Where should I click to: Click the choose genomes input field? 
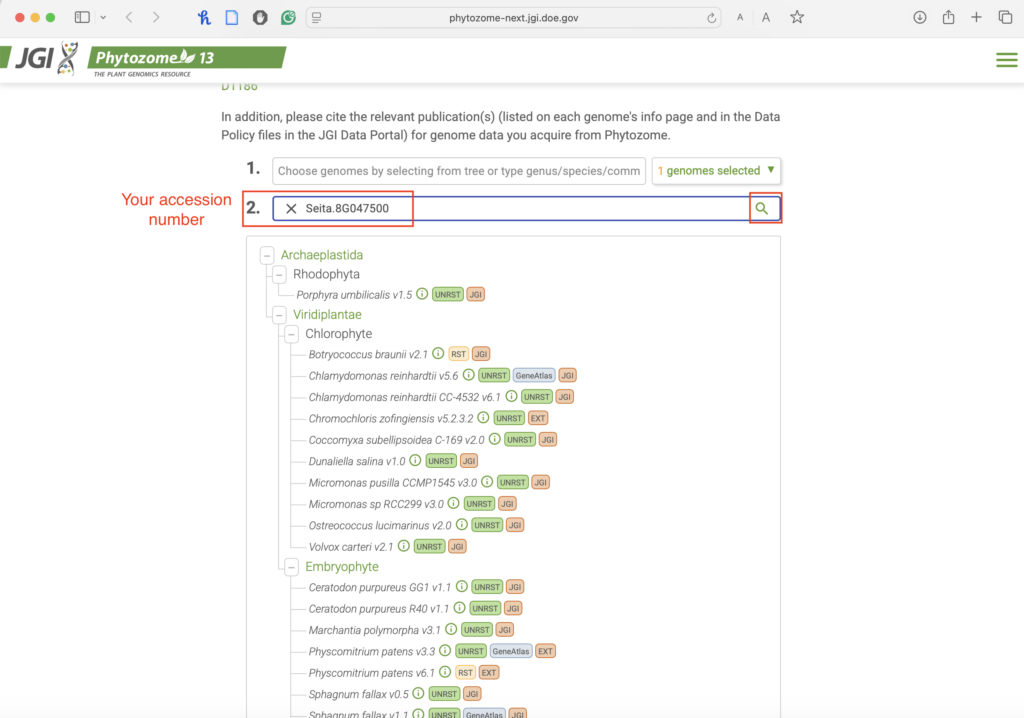click(x=459, y=171)
